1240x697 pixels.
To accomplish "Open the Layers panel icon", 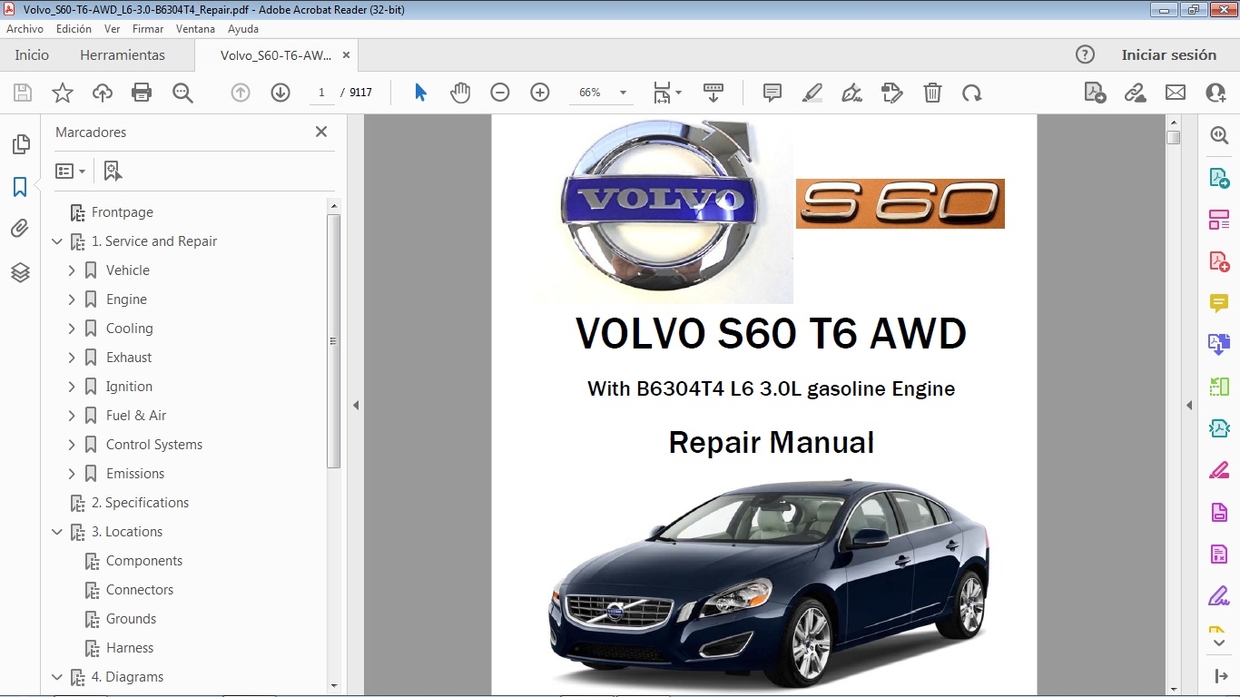I will [20, 272].
